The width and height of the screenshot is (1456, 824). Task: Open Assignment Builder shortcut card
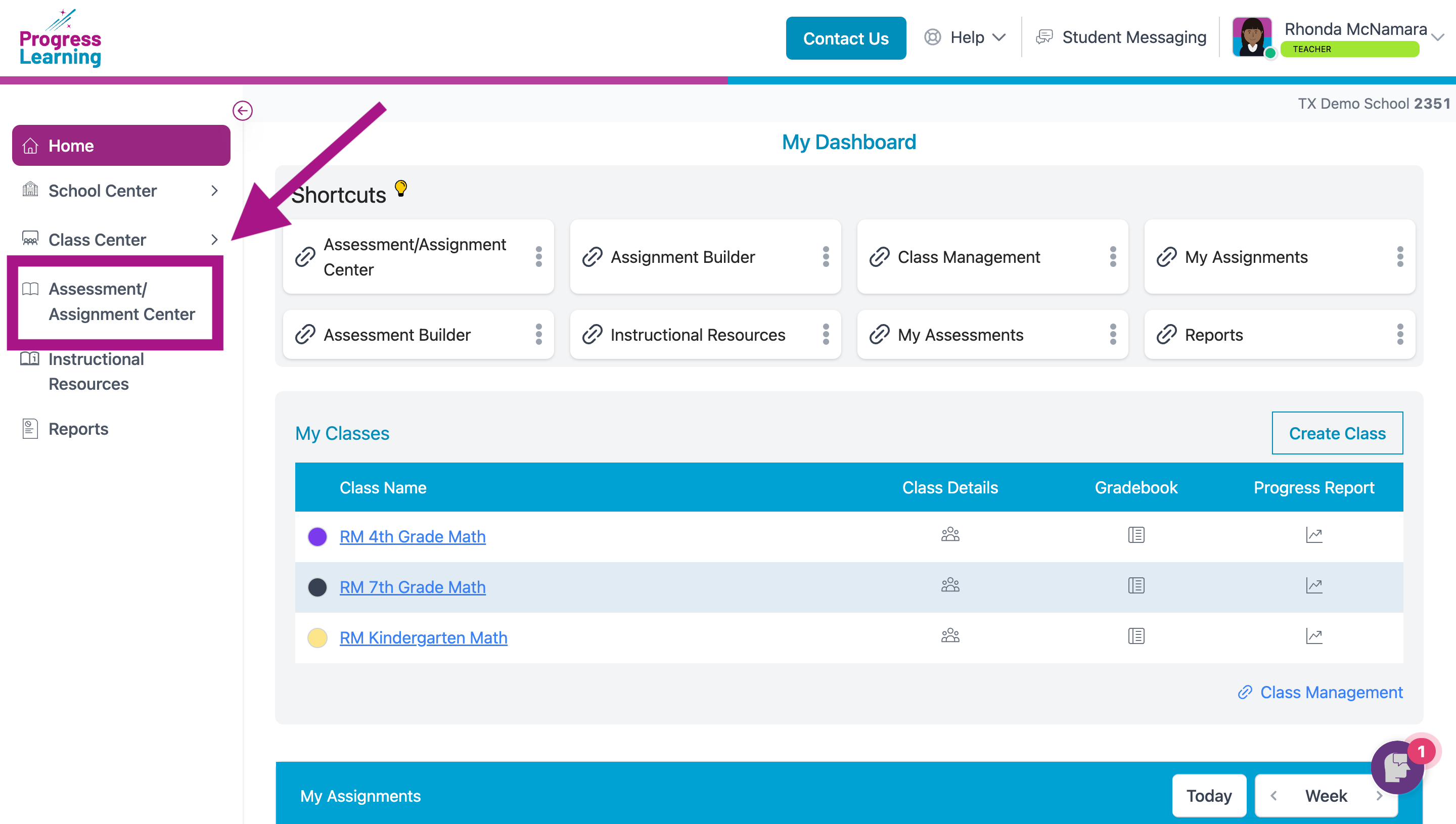pyautogui.click(x=705, y=256)
